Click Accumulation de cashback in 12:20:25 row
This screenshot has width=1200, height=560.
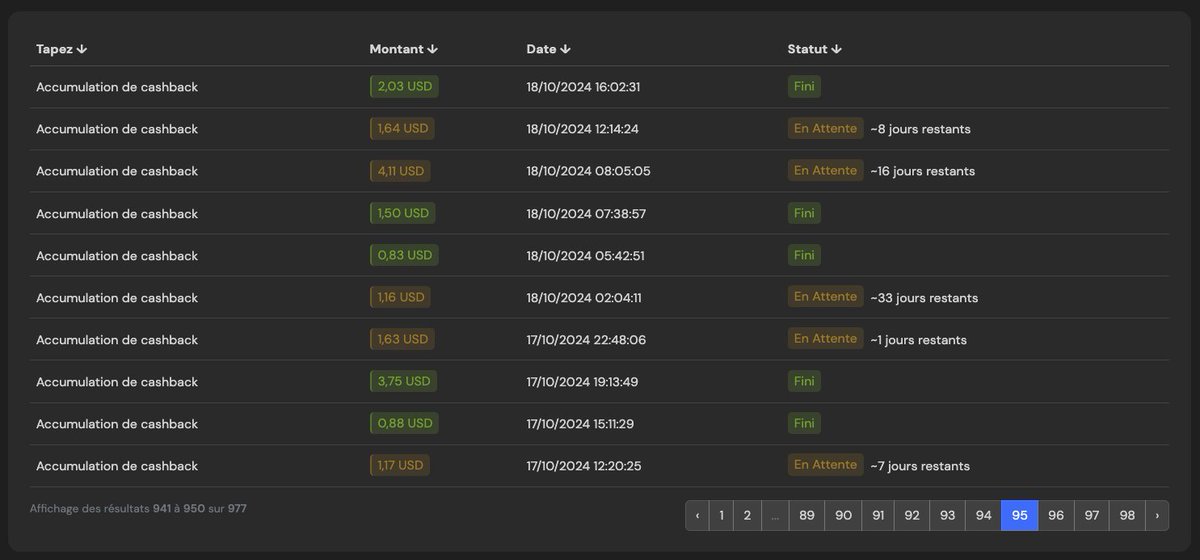[x=117, y=465]
